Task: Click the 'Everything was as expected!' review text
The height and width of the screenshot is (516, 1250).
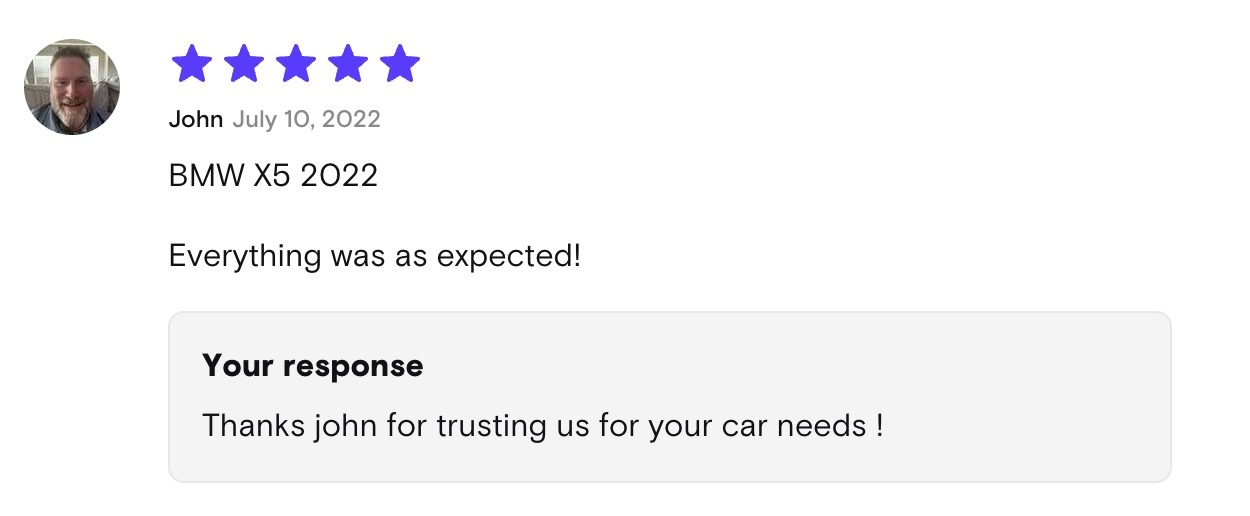Action: coord(375,256)
